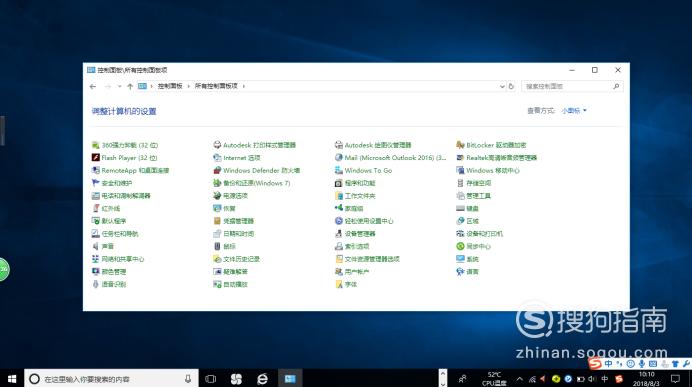This screenshot has height=387, width=692.
Task: Open Windows Defender 防火墙 item
Action: [x=257, y=170]
